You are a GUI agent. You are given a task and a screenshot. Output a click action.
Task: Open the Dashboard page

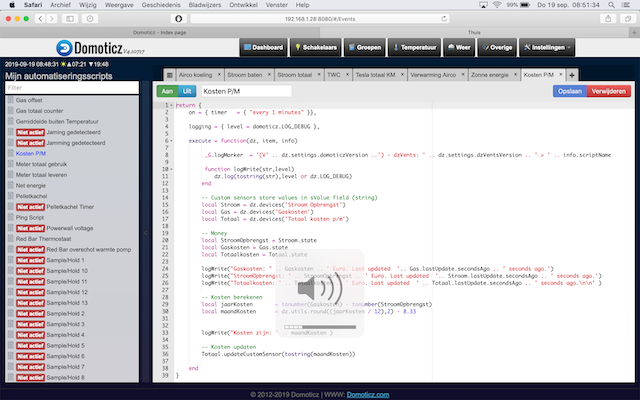tap(265, 48)
